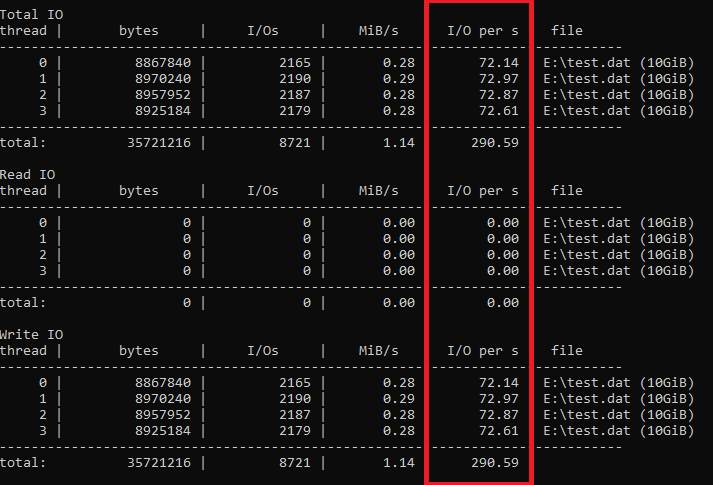Click total 290.59 in Write IO table

(x=495, y=463)
